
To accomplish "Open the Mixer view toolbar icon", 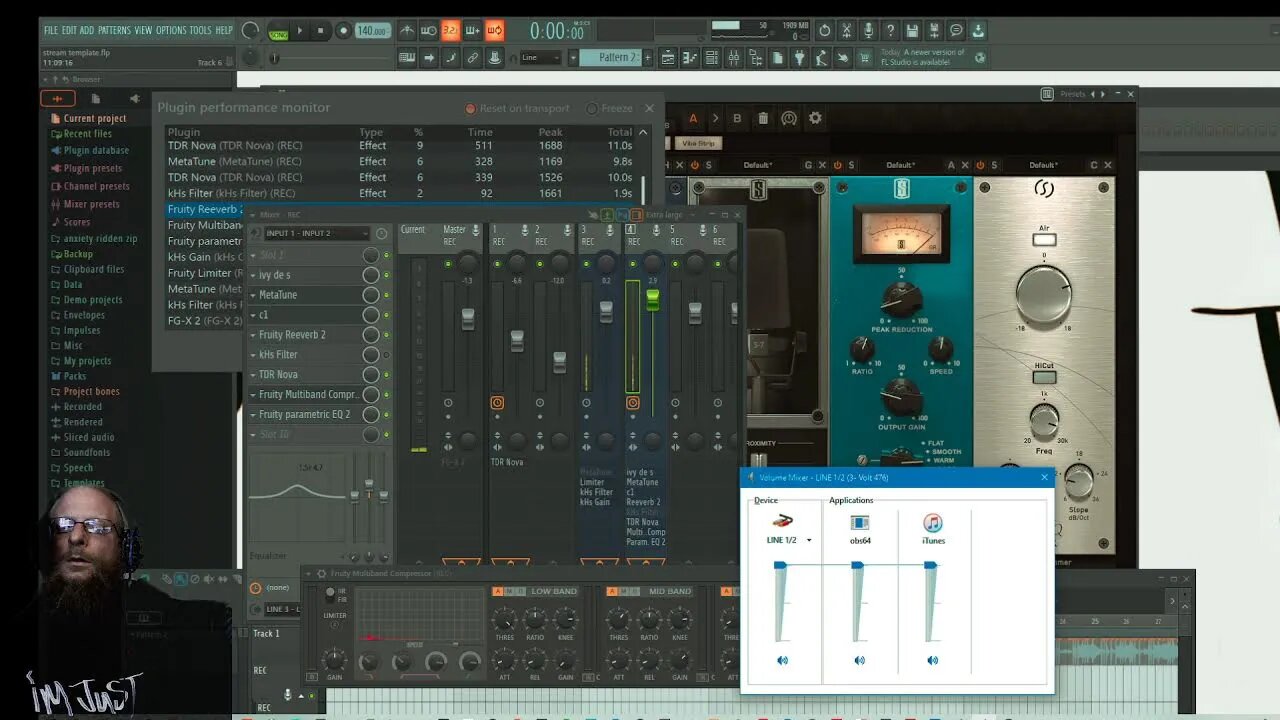I will click(734, 58).
